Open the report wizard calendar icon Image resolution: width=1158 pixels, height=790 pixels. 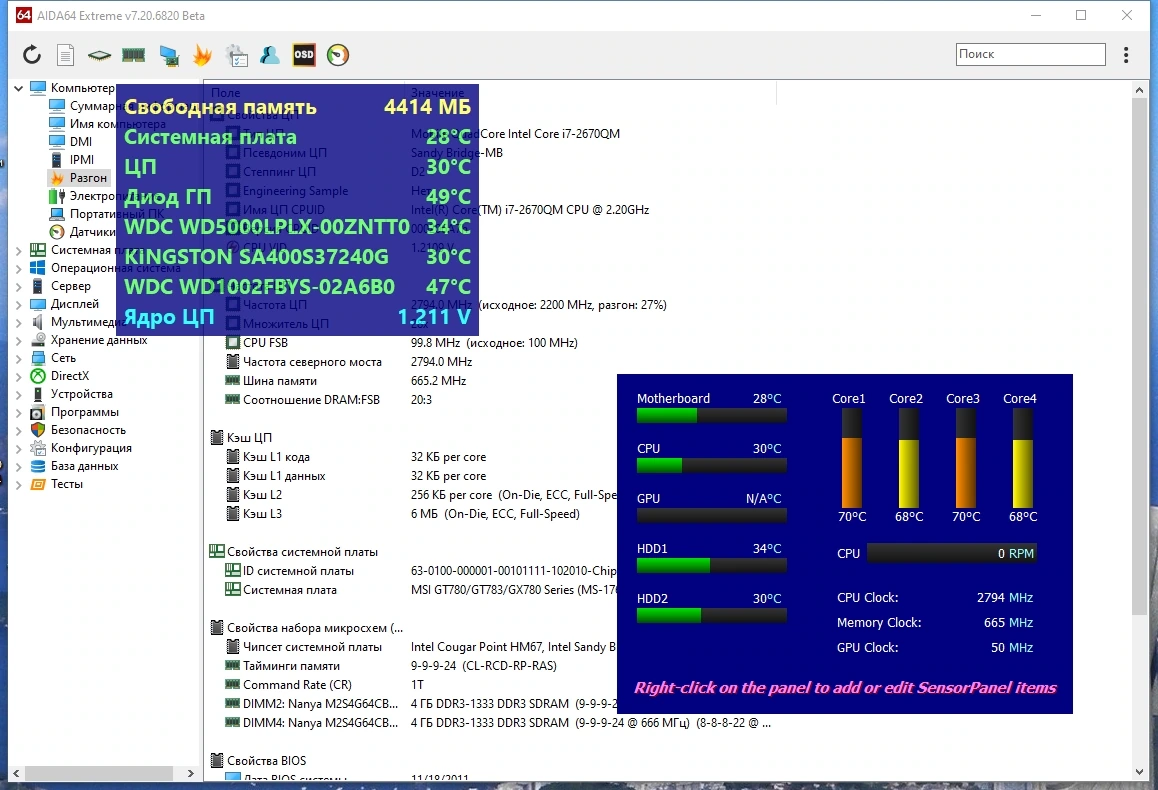(236, 55)
